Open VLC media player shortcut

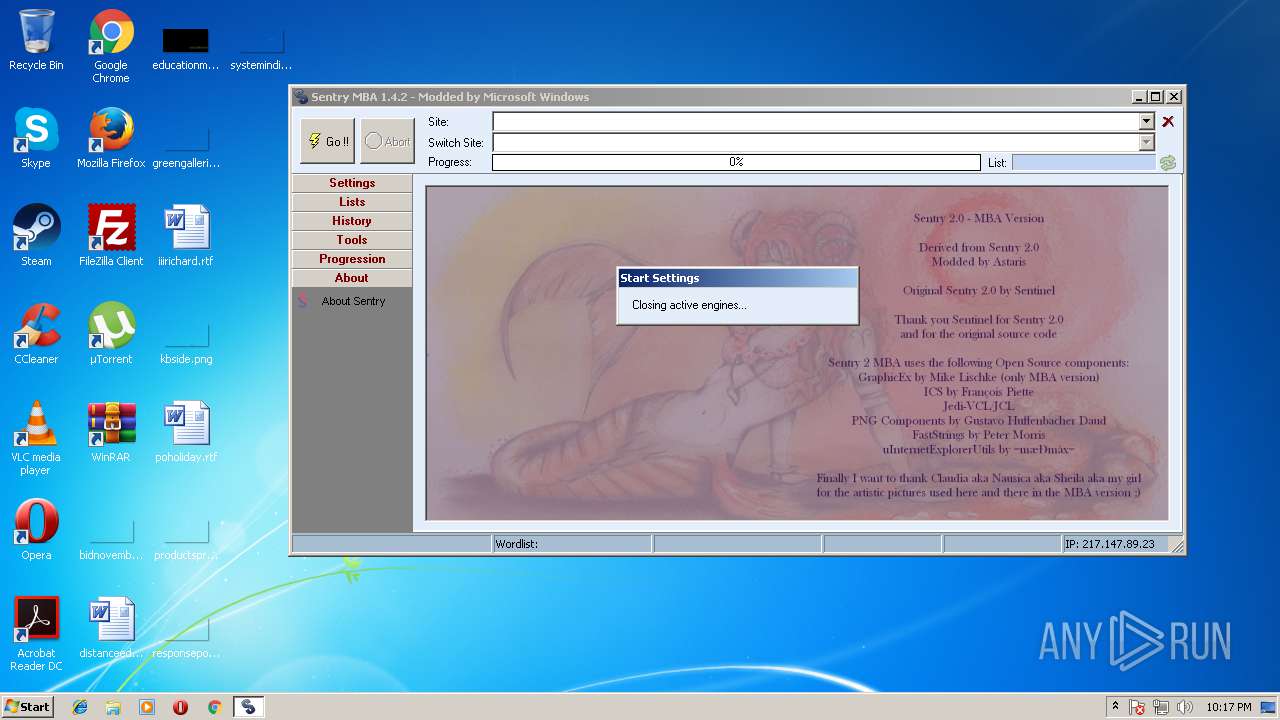[36, 438]
